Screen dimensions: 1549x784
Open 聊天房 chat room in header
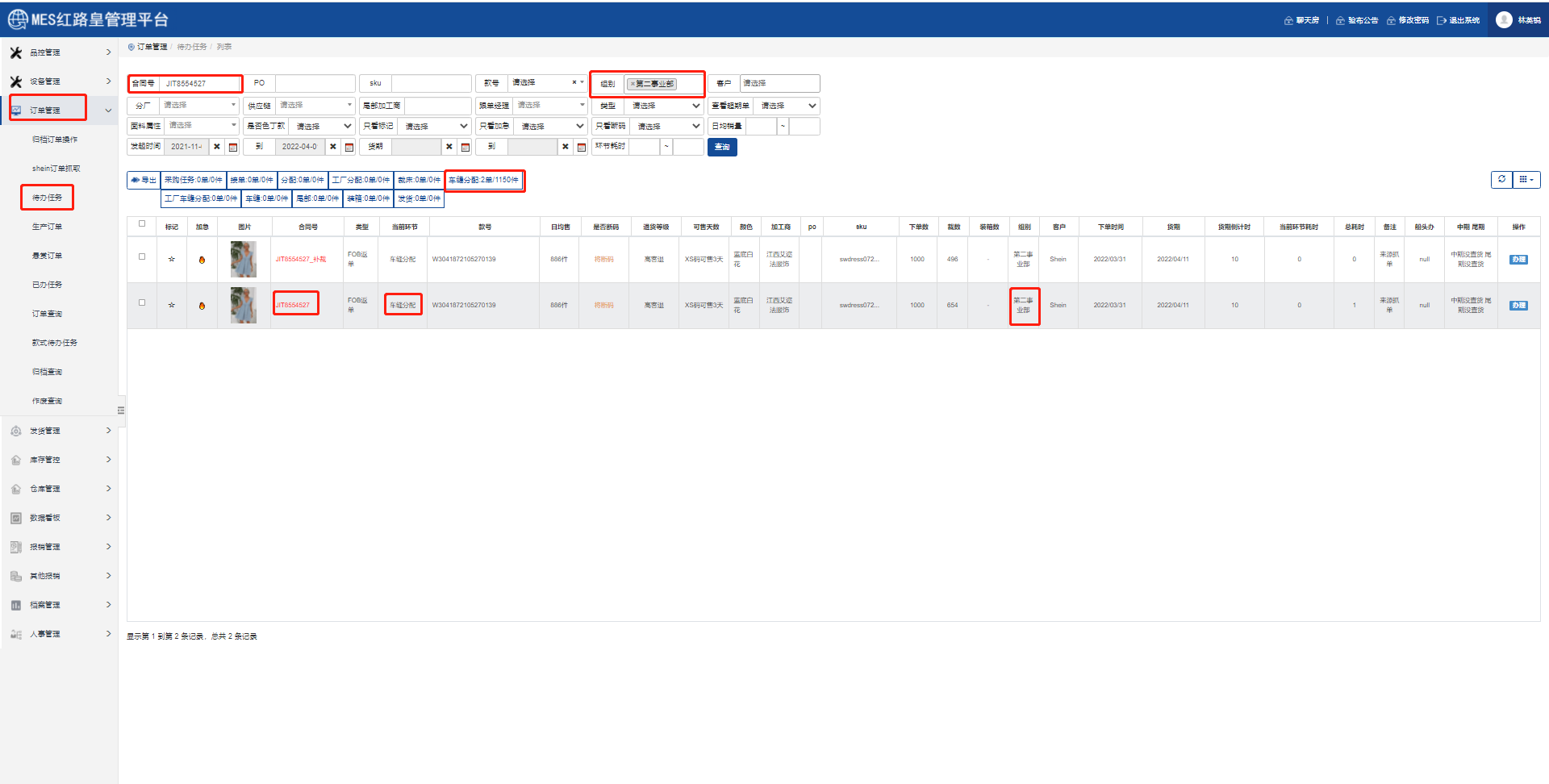click(1301, 20)
